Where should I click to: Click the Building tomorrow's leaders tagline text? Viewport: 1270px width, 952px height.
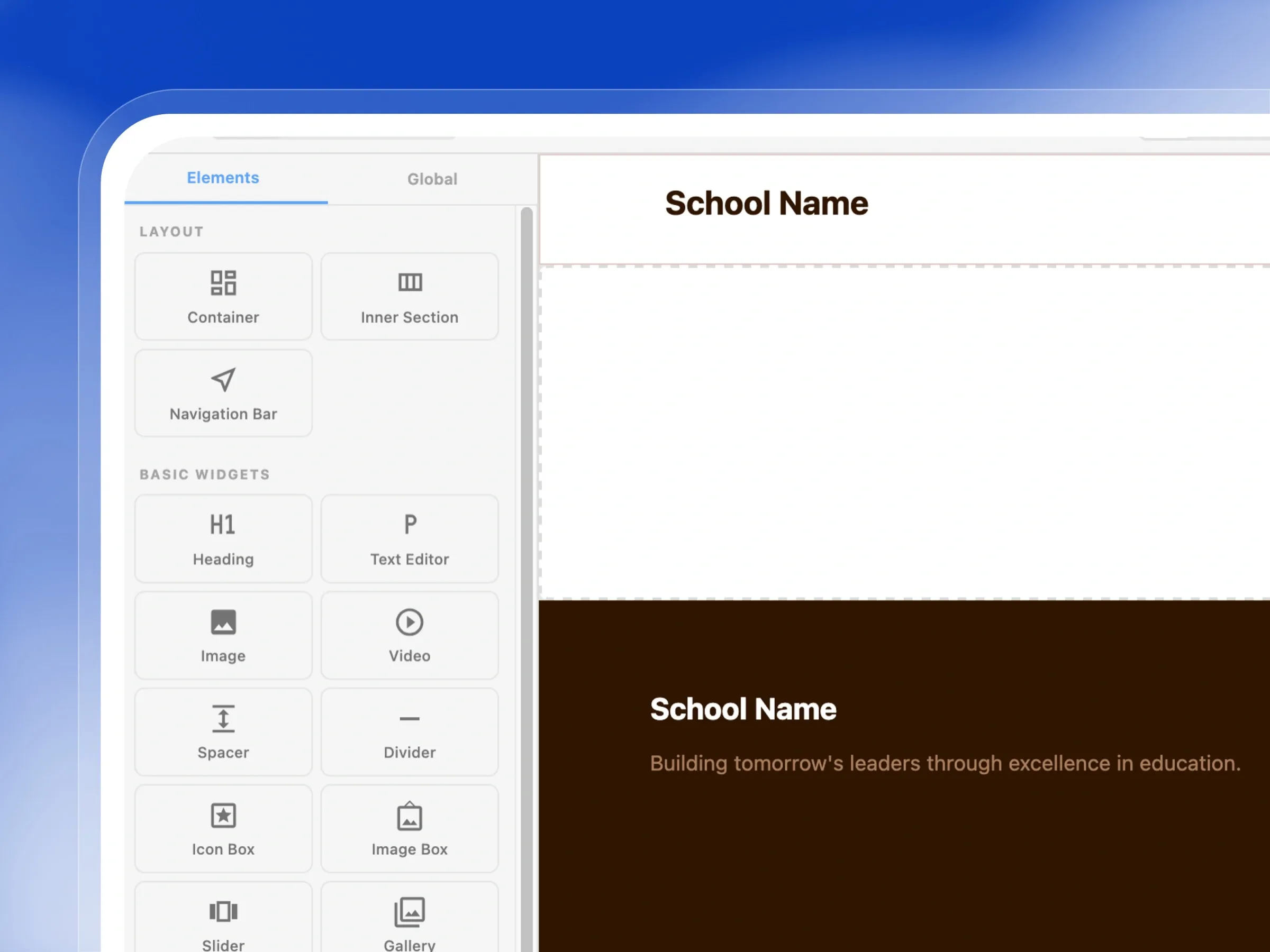coord(946,764)
